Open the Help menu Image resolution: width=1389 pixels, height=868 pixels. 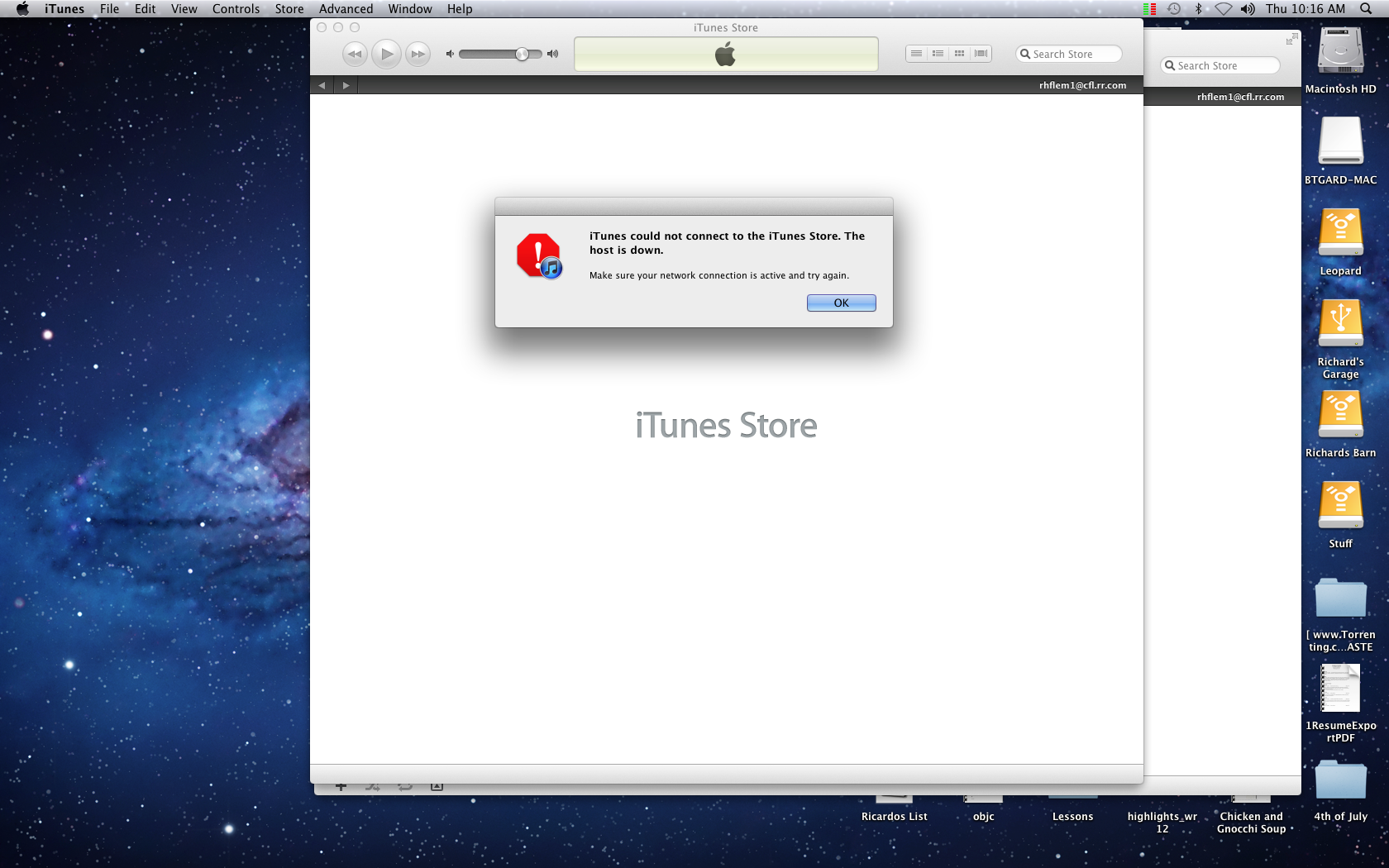coord(460,9)
